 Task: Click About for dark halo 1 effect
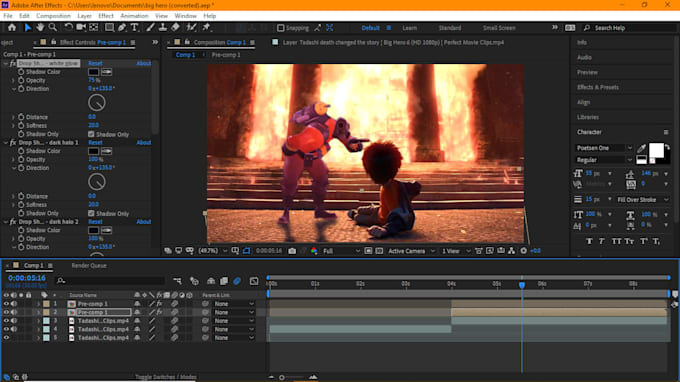[144, 143]
